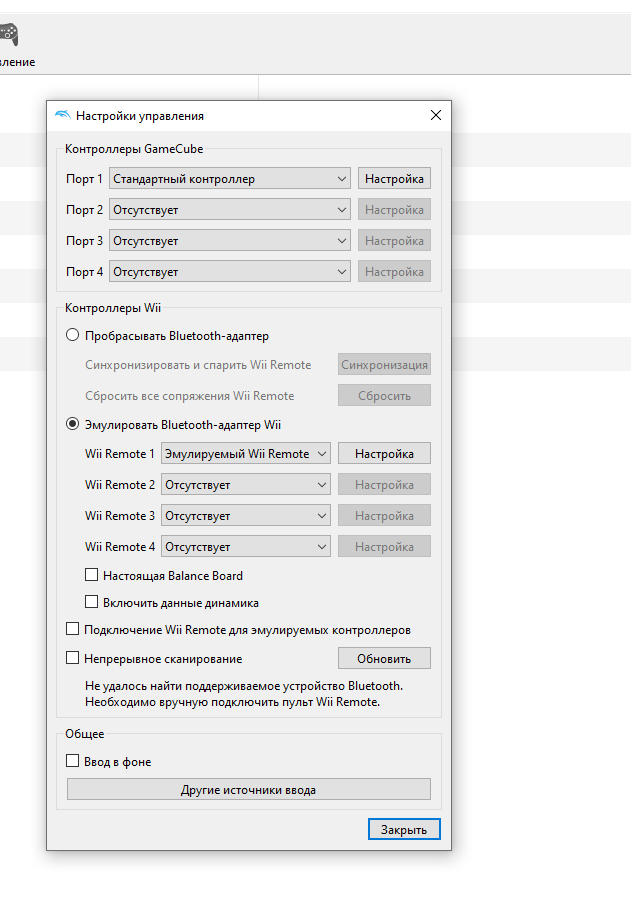Image resolution: width=631 pixels, height=903 pixels.
Task: Select Эмулировать Bluetooth-адаптер Wii radio option
Action: 72,424
